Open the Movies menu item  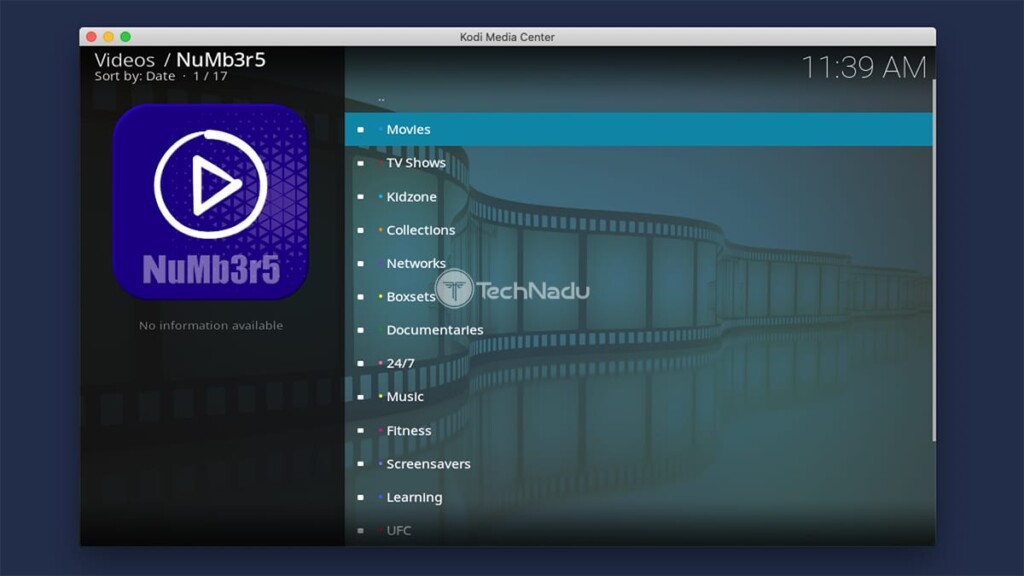click(639, 129)
